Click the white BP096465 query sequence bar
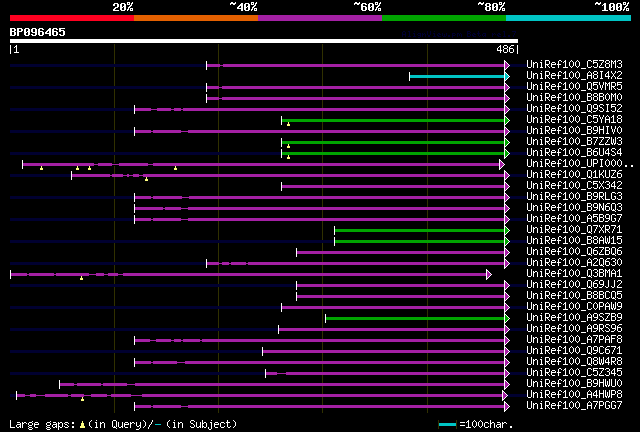 click(264, 41)
